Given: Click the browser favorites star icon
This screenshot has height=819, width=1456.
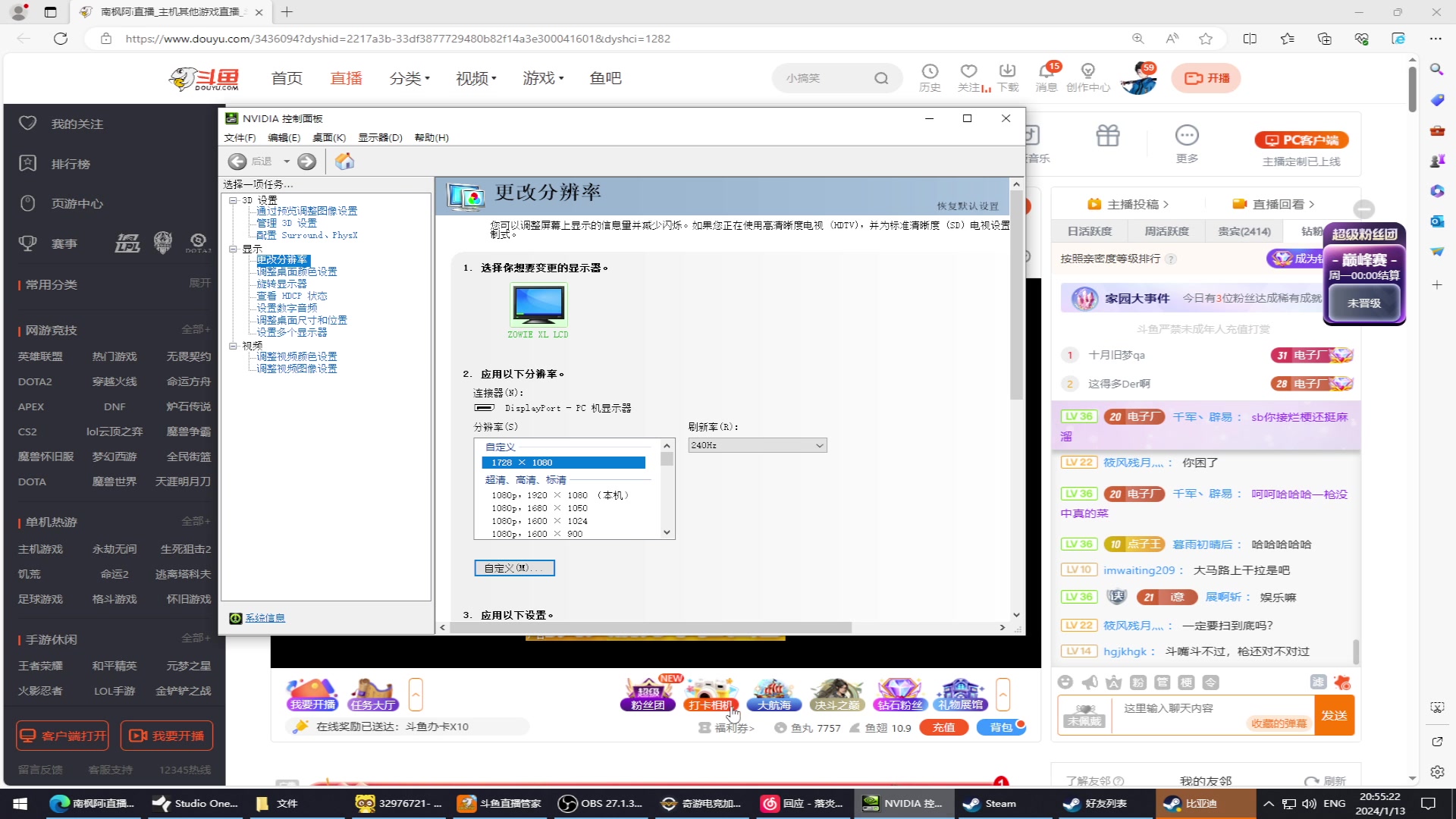Looking at the screenshot, I should coord(1206,39).
